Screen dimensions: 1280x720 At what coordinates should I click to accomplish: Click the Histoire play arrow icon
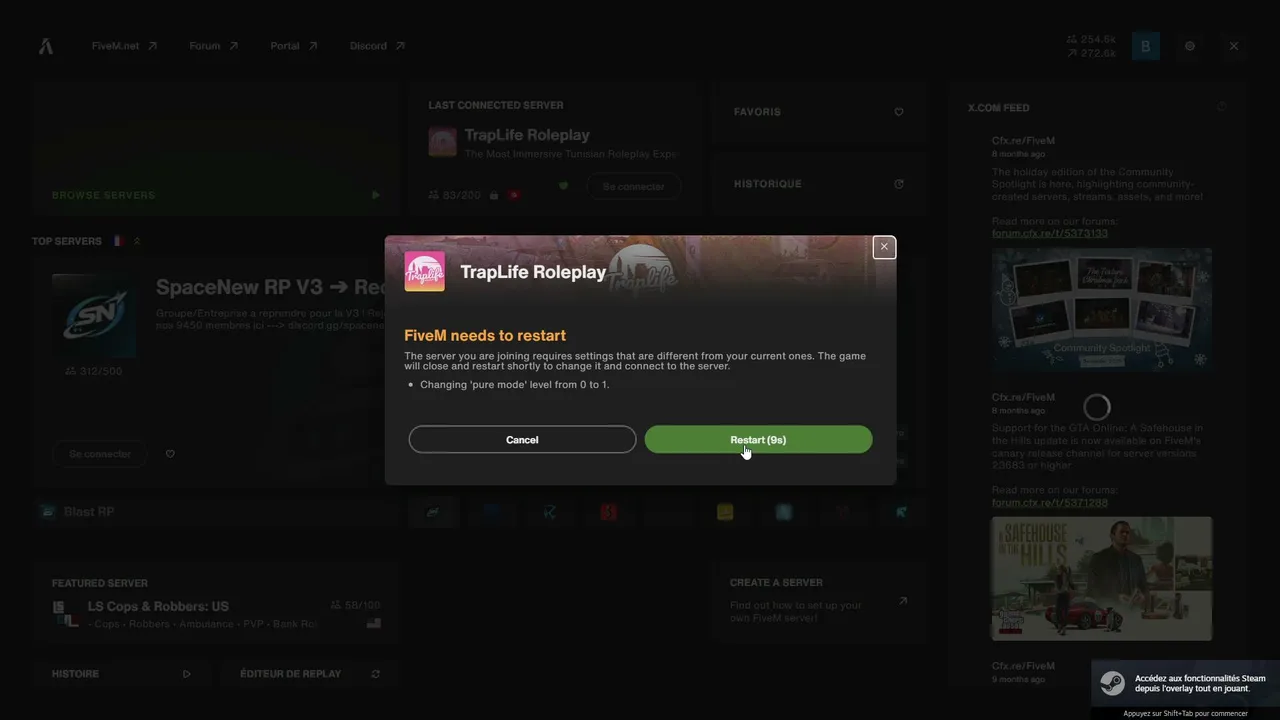point(186,674)
